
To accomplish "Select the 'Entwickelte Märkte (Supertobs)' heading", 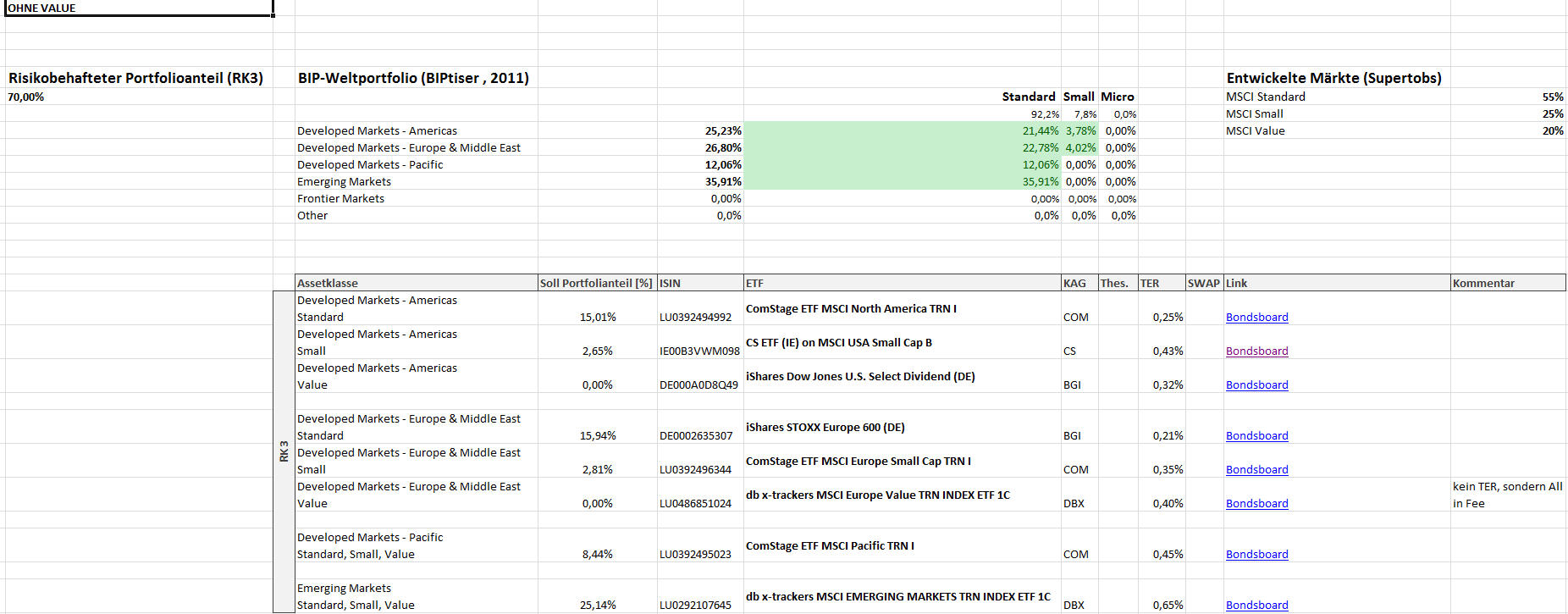I will pos(1333,78).
